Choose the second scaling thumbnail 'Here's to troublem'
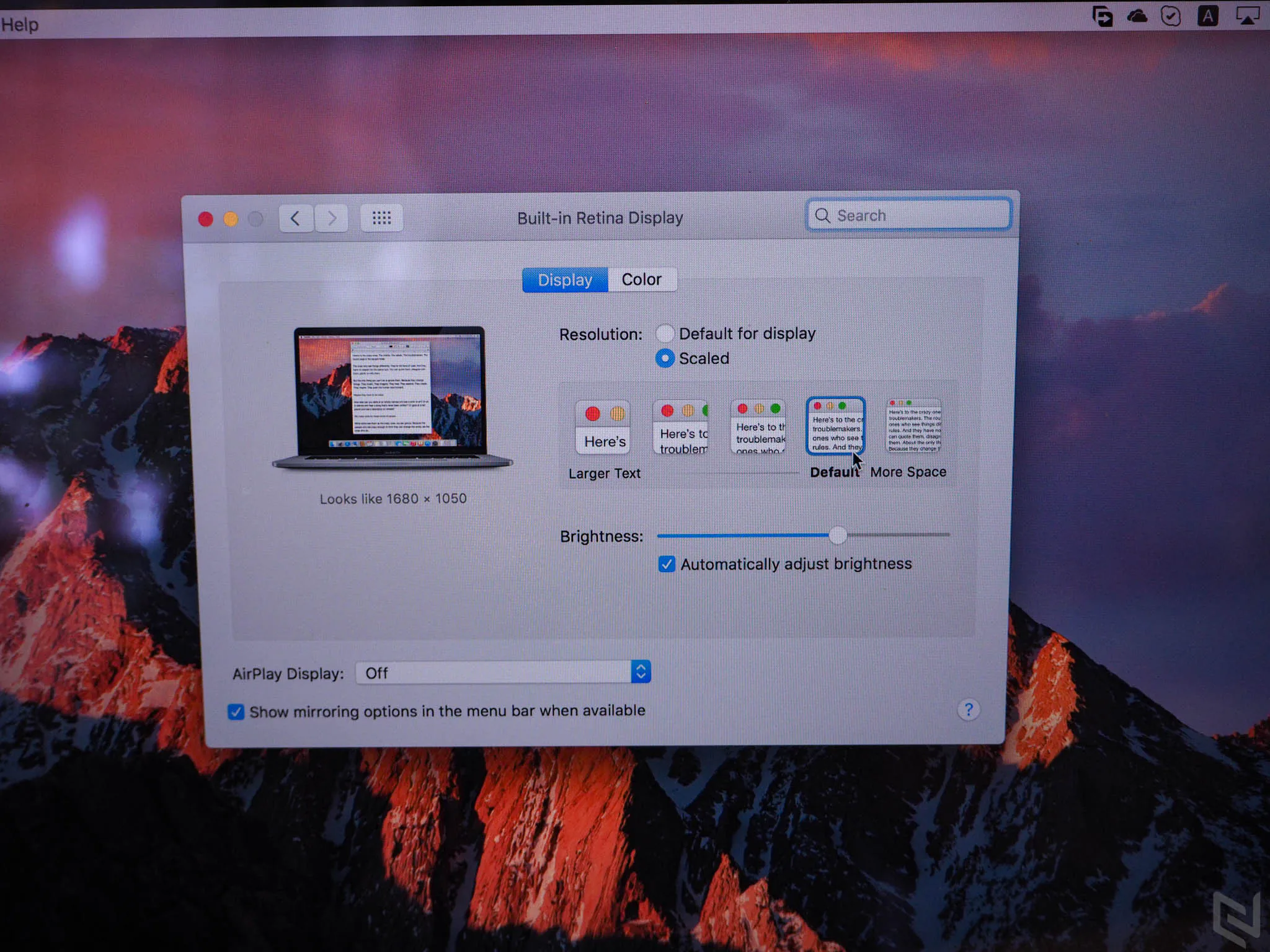The width and height of the screenshot is (1270, 952). click(680, 428)
